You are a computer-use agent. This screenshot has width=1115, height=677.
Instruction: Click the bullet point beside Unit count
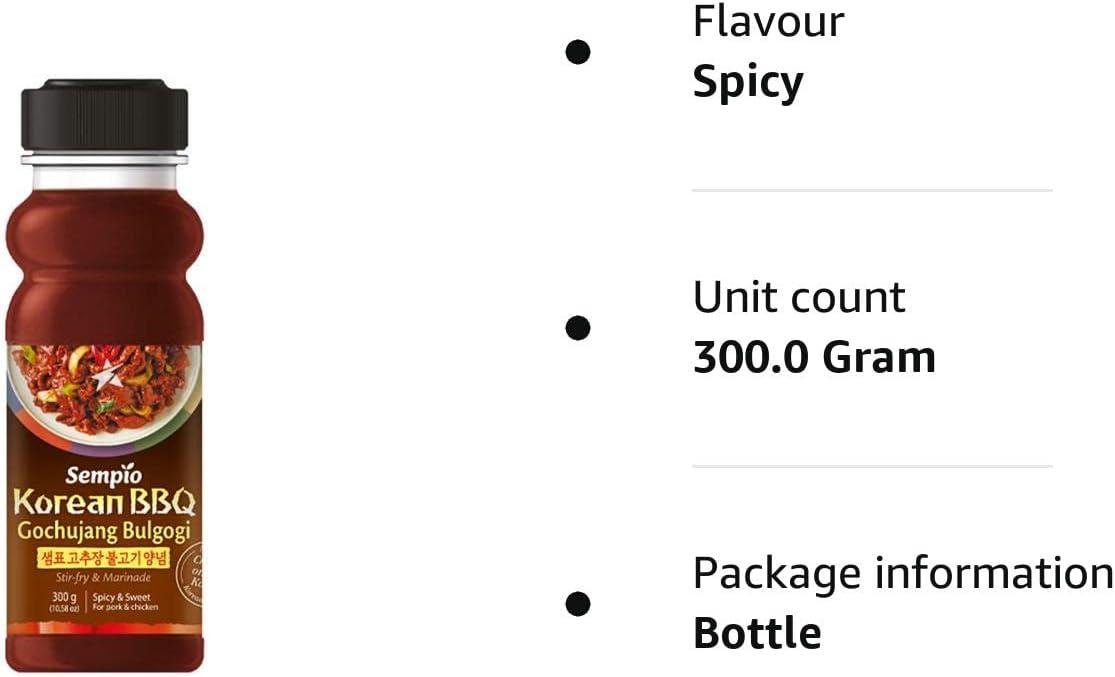click(x=577, y=328)
